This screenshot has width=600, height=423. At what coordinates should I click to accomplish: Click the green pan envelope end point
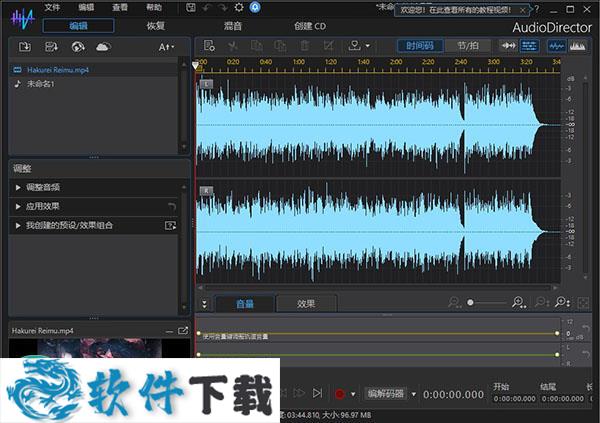[557, 354]
